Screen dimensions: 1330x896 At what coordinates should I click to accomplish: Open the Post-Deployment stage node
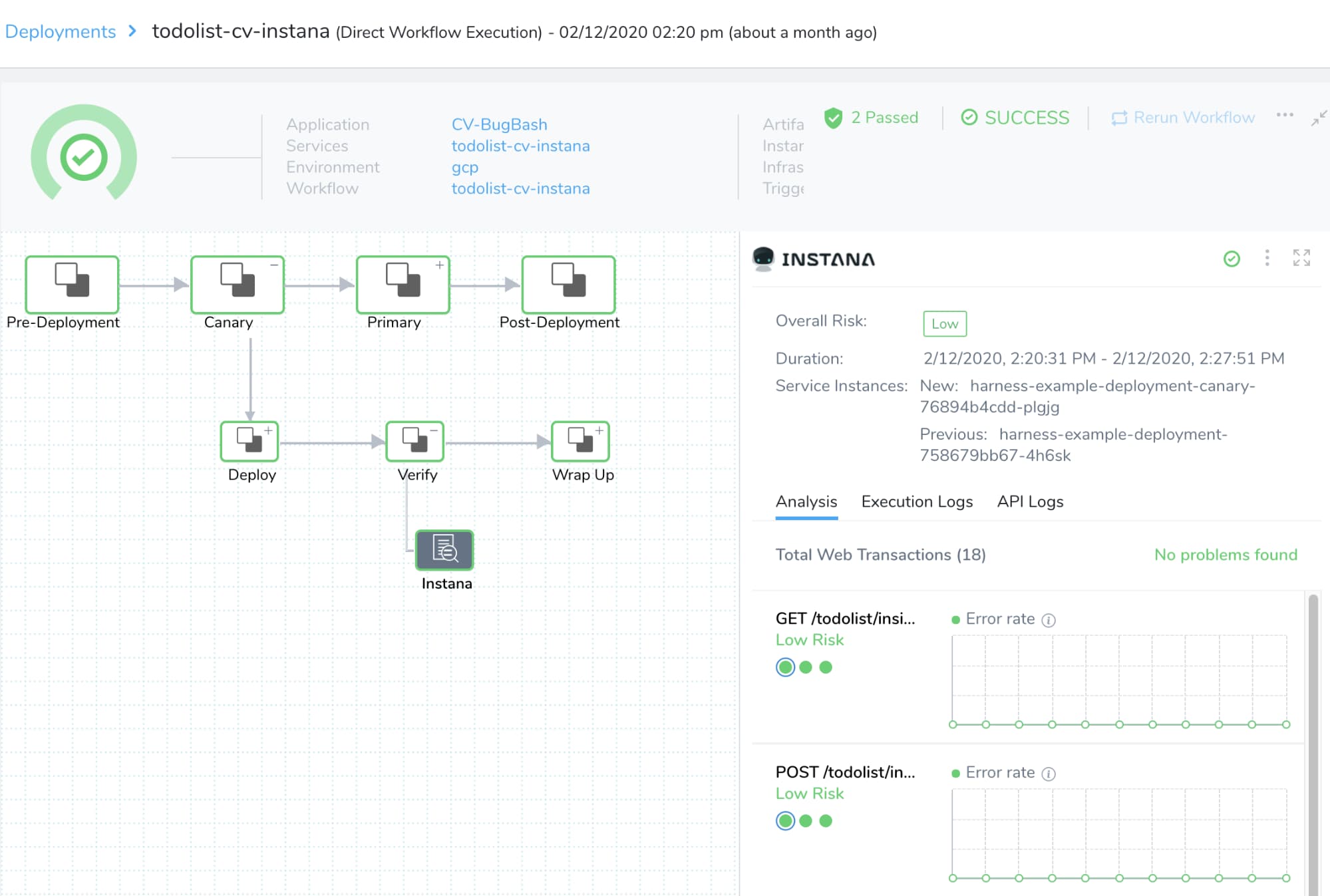[x=566, y=285]
